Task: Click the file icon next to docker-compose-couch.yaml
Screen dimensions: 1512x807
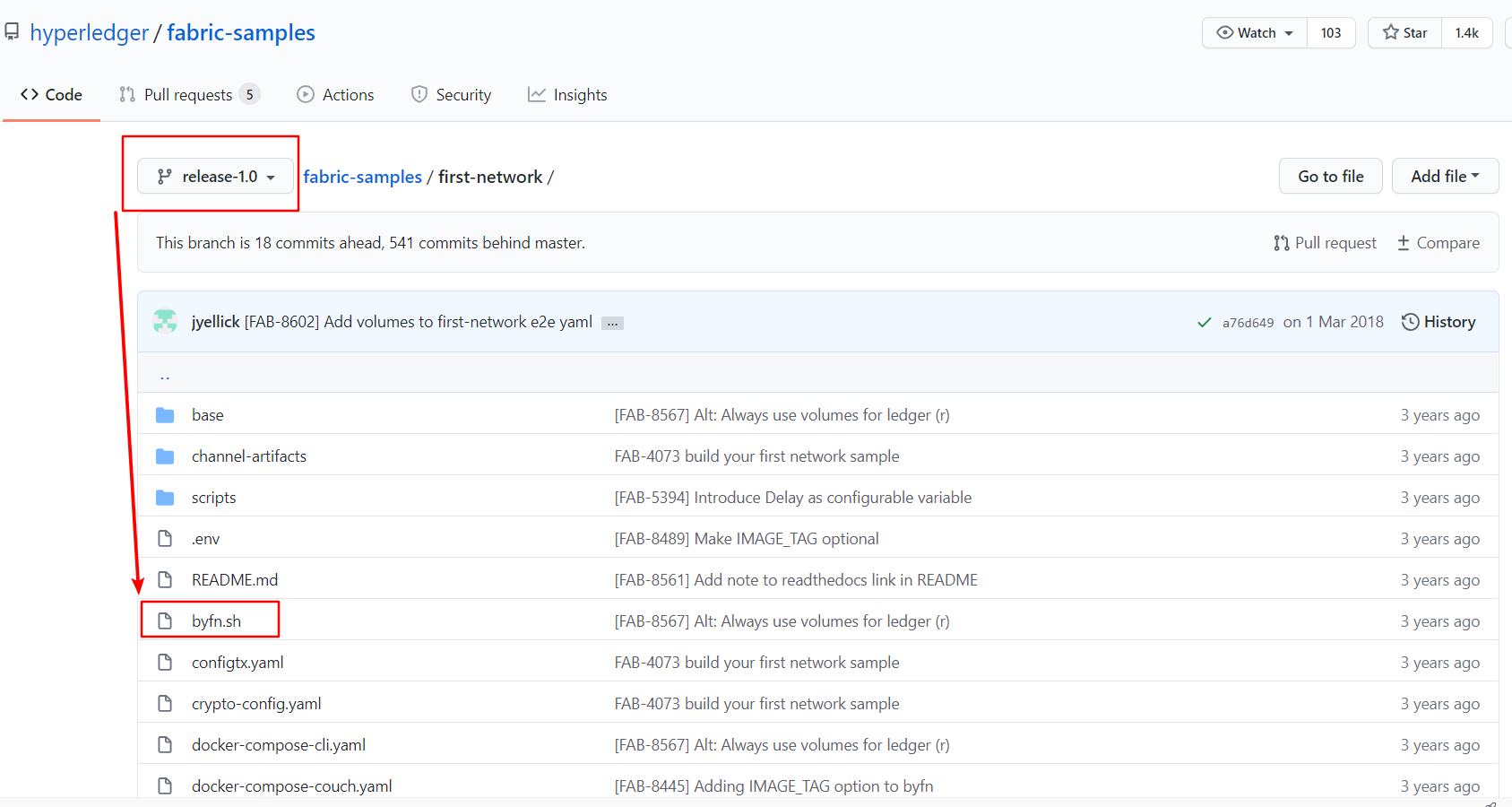Action: click(x=165, y=786)
